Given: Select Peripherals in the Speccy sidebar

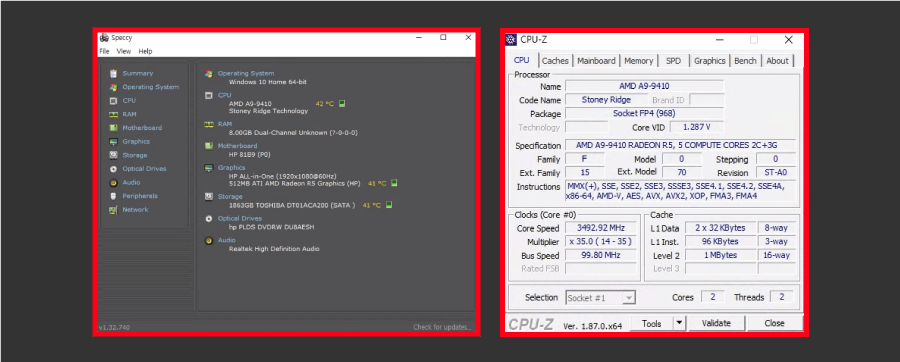Looking at the screenshot, I should pos(139,196).
